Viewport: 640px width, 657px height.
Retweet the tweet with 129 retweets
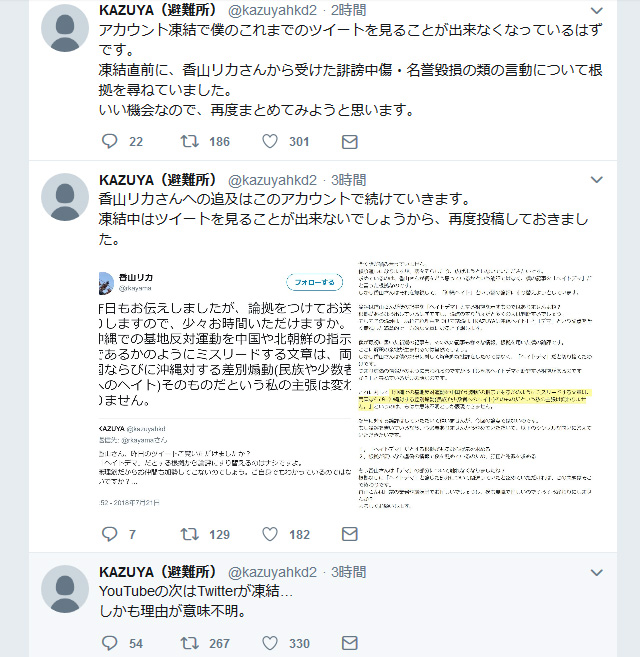(189, 534)
